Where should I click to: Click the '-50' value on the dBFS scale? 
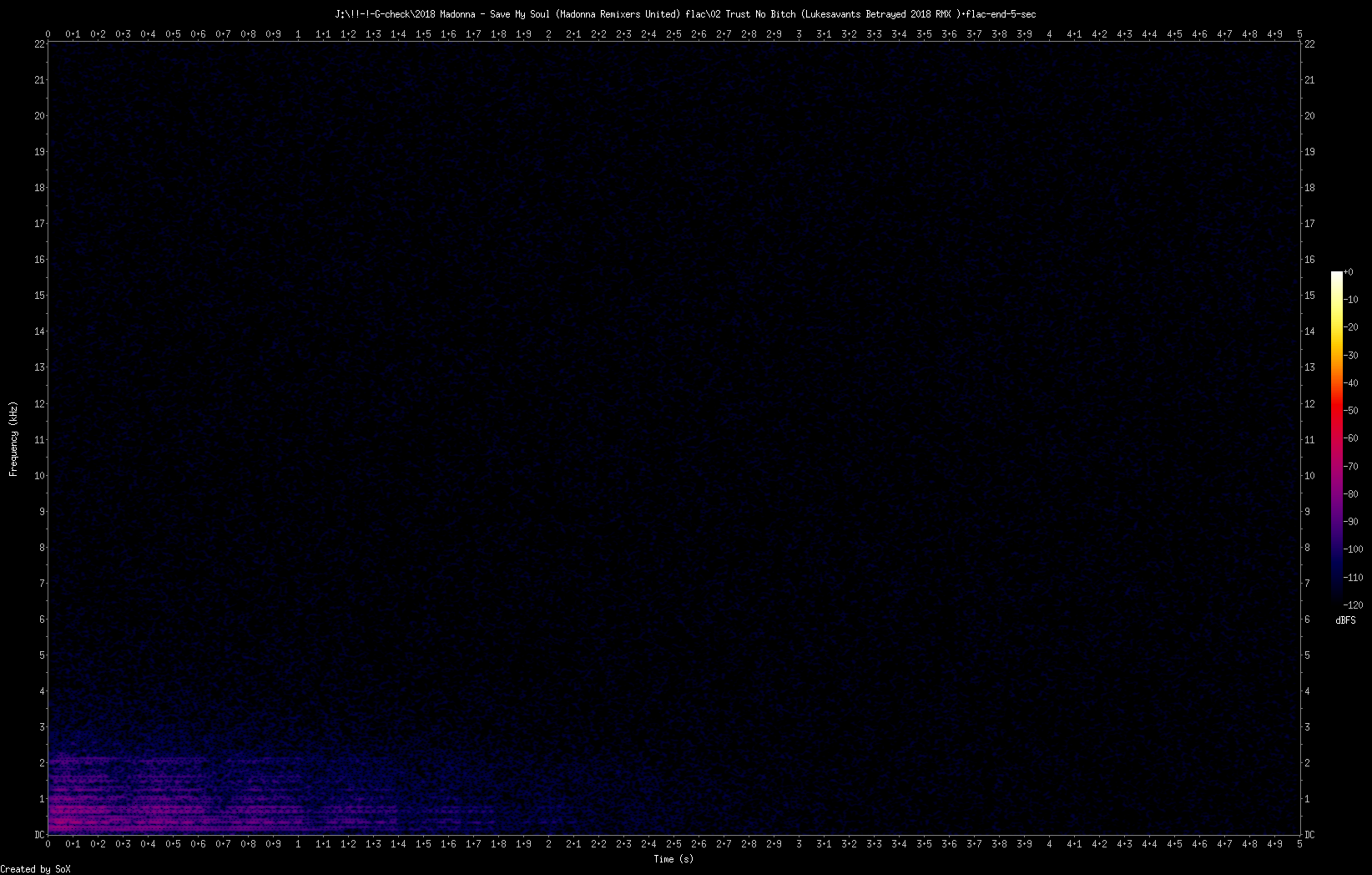(x=1351, y=411)
